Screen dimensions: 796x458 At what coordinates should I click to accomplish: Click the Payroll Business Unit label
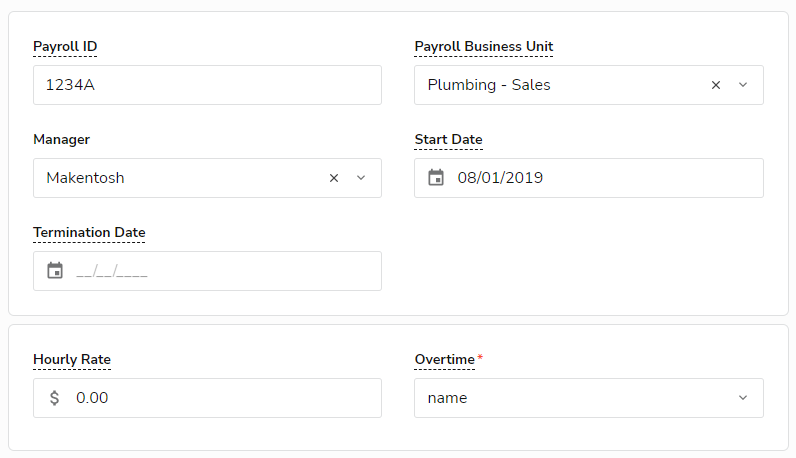pyautogui.click(x=483, y=46)
